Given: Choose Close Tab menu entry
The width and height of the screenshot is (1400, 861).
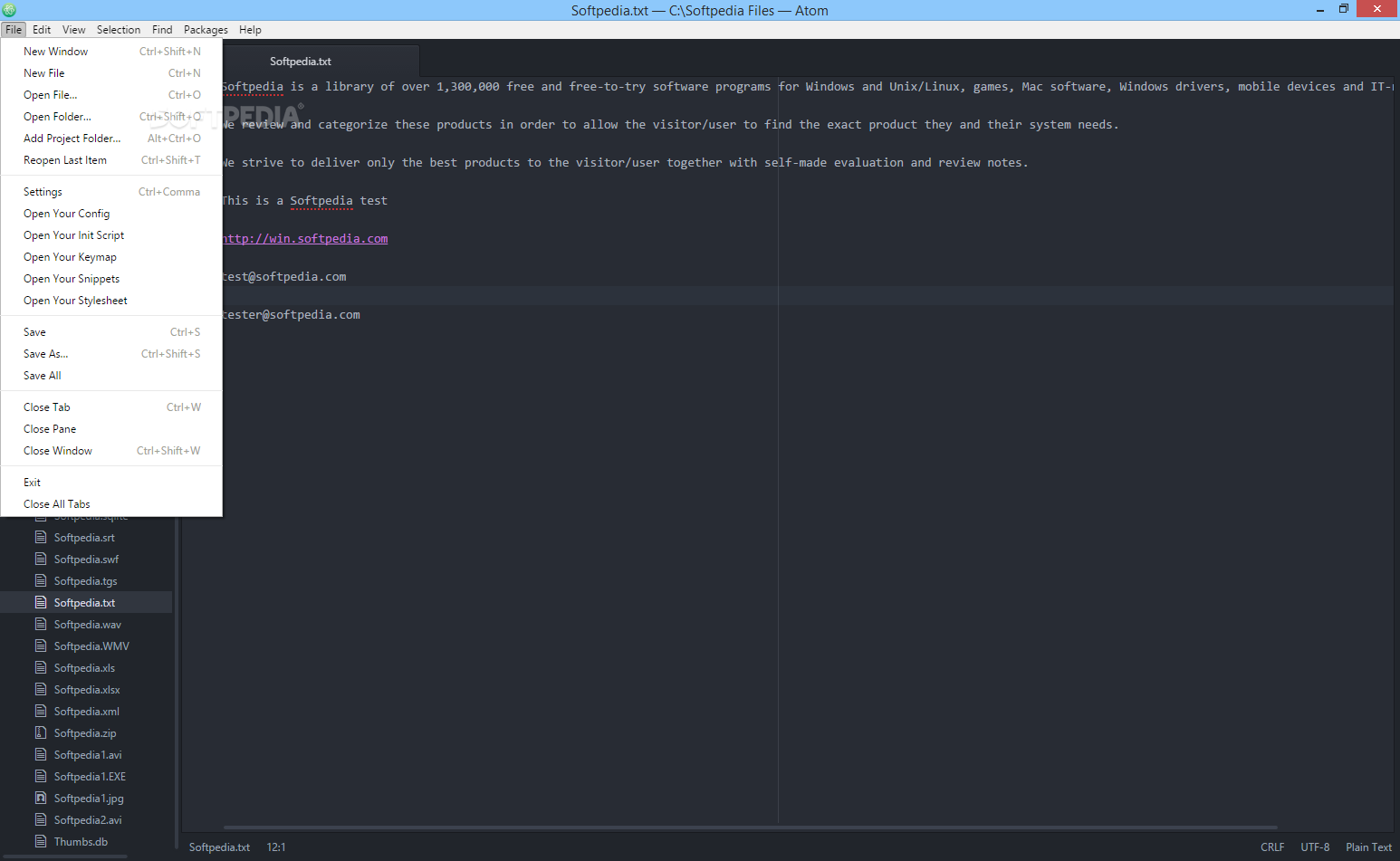Looking at the screenshot, I should [111, 407].
